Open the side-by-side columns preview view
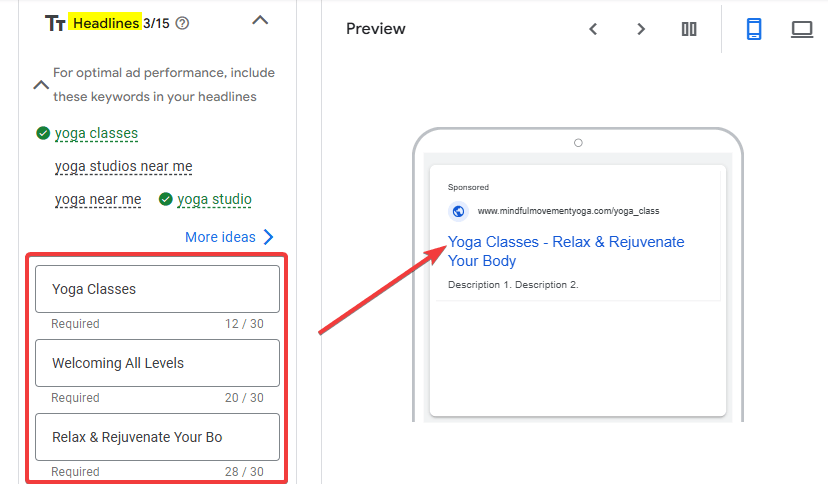 (689, 29)
